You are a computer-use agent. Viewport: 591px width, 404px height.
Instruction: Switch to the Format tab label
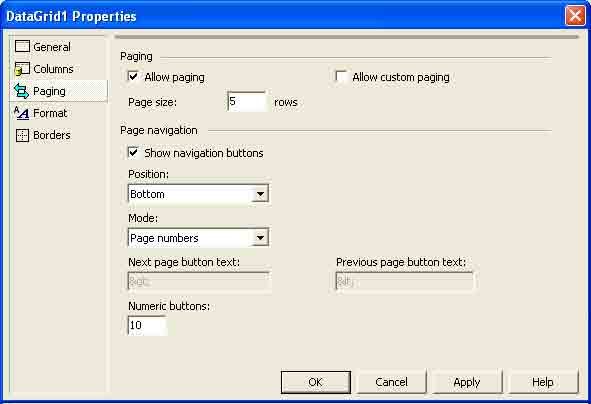[50, 113]
